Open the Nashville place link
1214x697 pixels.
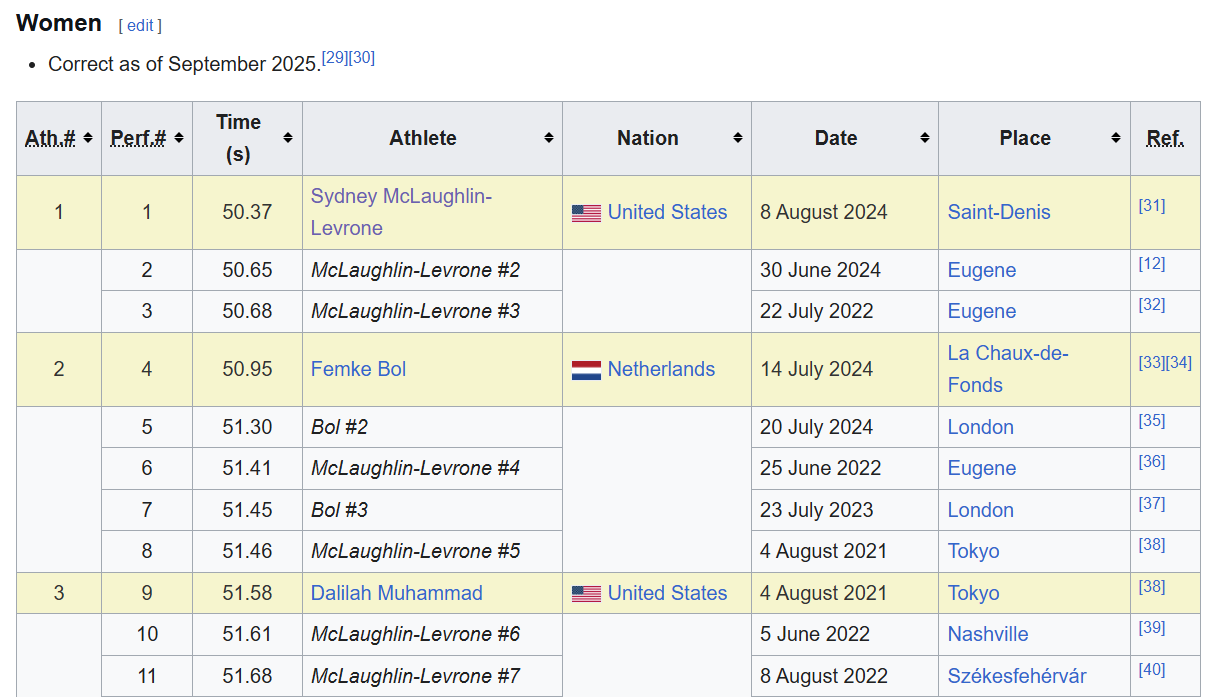[x=987, y=634]
